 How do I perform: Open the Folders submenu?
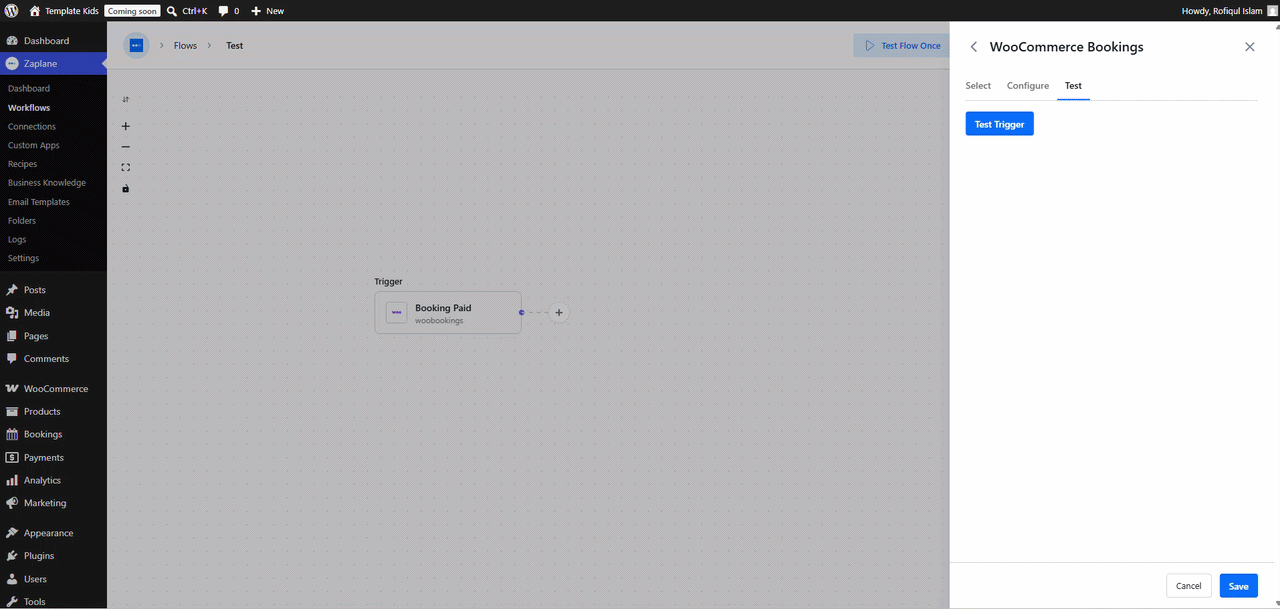pos(22,220)
